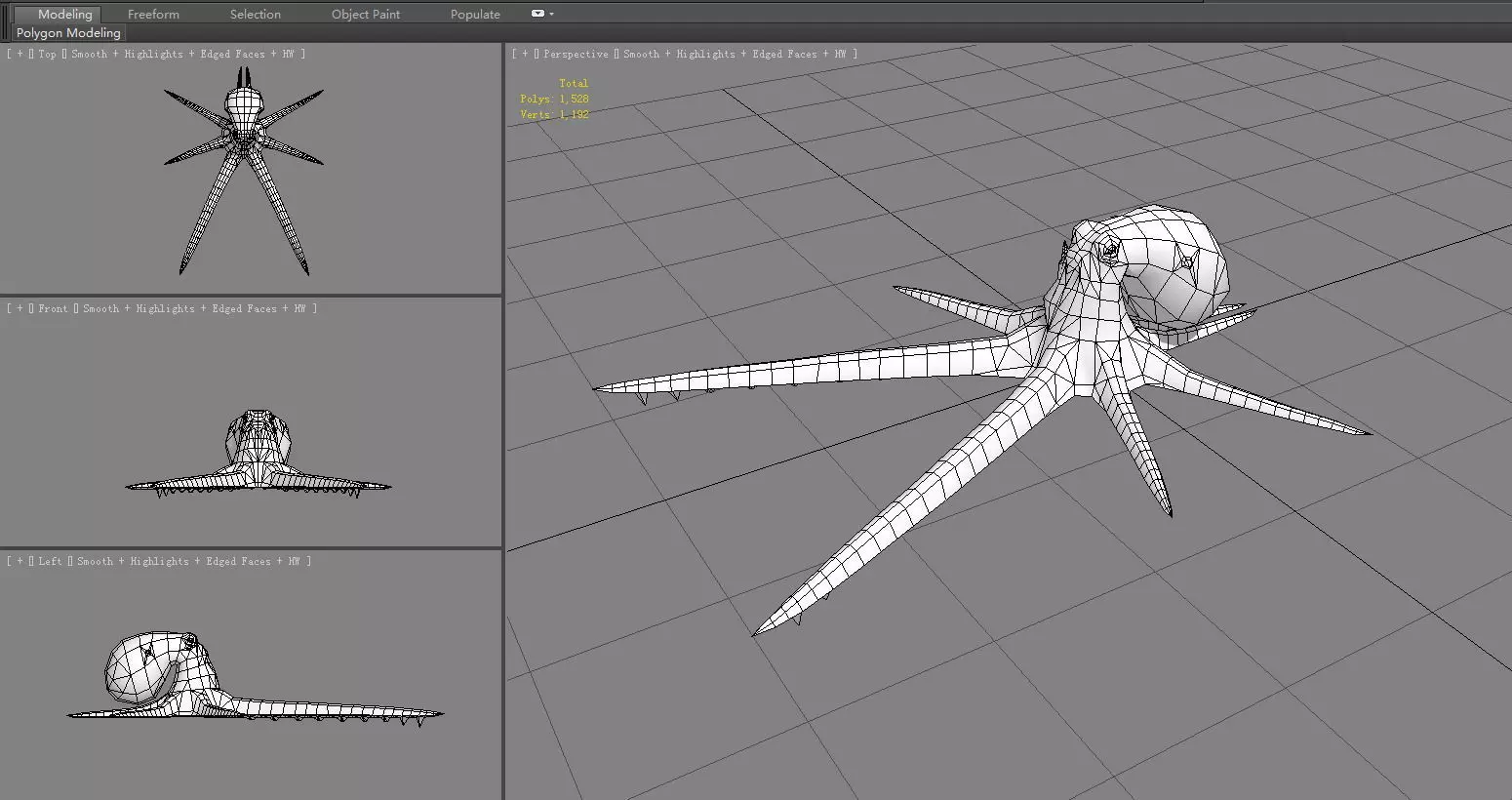The height and width of the screenshot is (800, 1512).
Task: Click the Top viewport view label
Action: pyautogui.click(x=47, y=55)
